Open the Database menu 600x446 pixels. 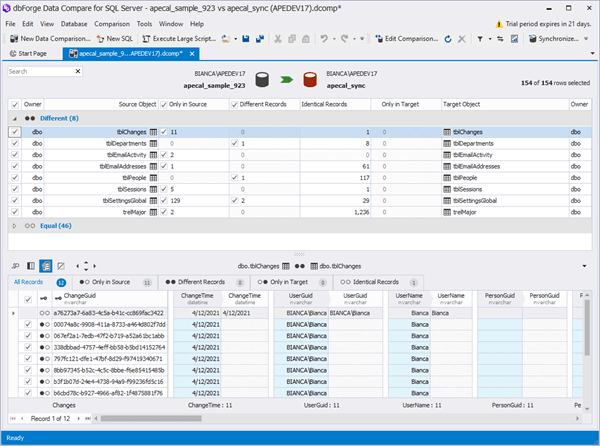point(74,24)
